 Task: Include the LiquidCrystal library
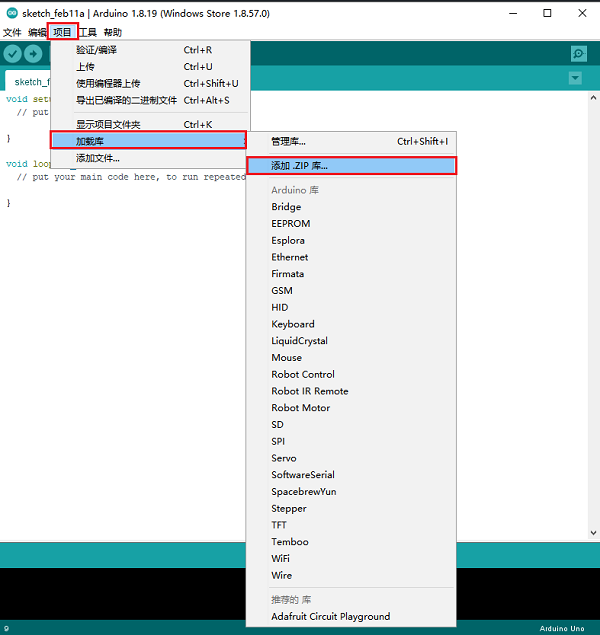[x=351, y=341]
